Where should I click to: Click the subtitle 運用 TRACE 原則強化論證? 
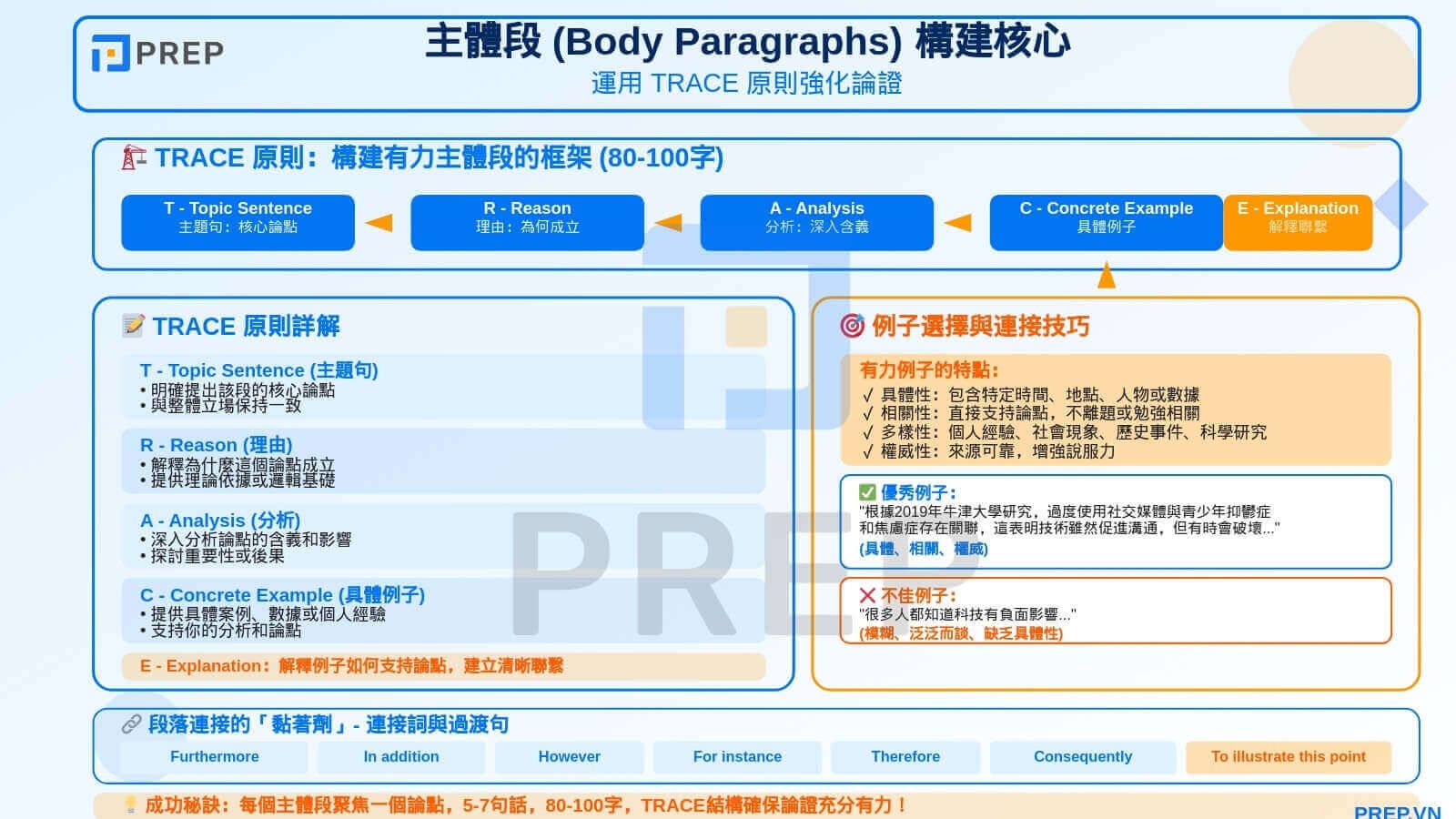tap(747, 83)
